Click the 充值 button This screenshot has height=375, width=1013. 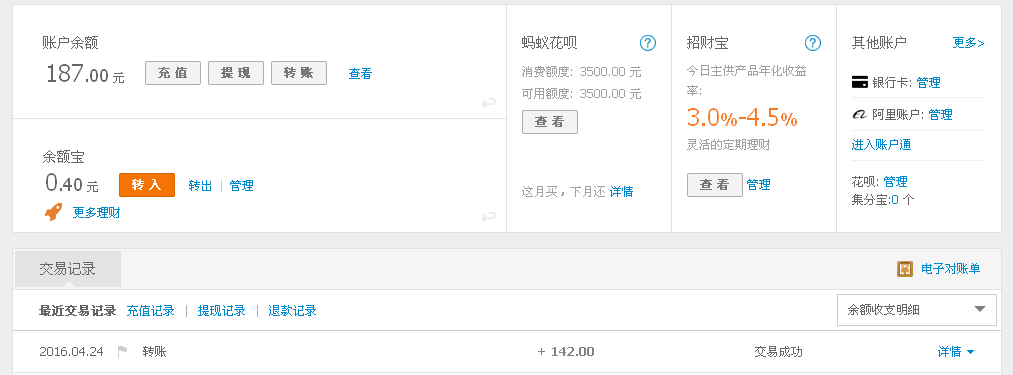point(173,73)
